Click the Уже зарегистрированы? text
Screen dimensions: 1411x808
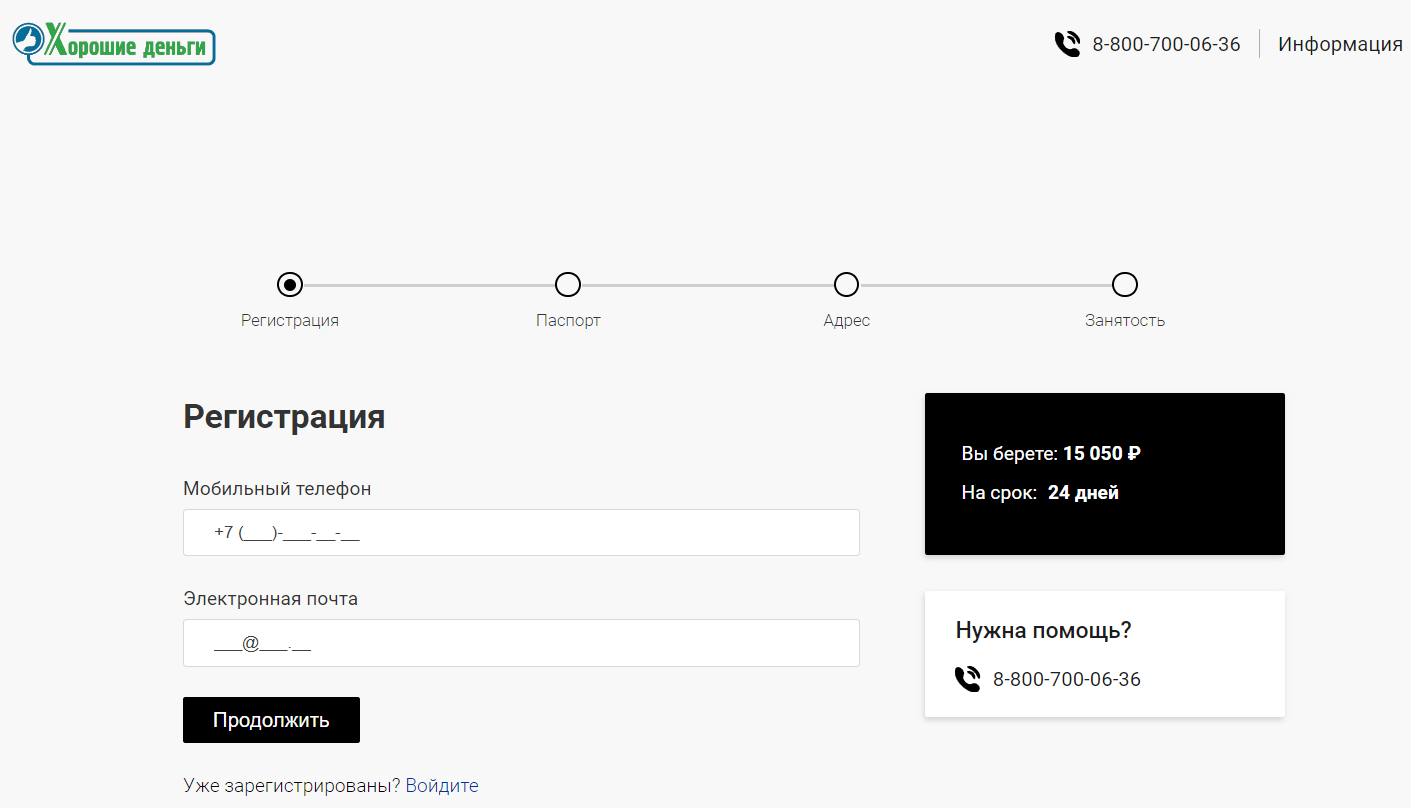click(292, 786)
